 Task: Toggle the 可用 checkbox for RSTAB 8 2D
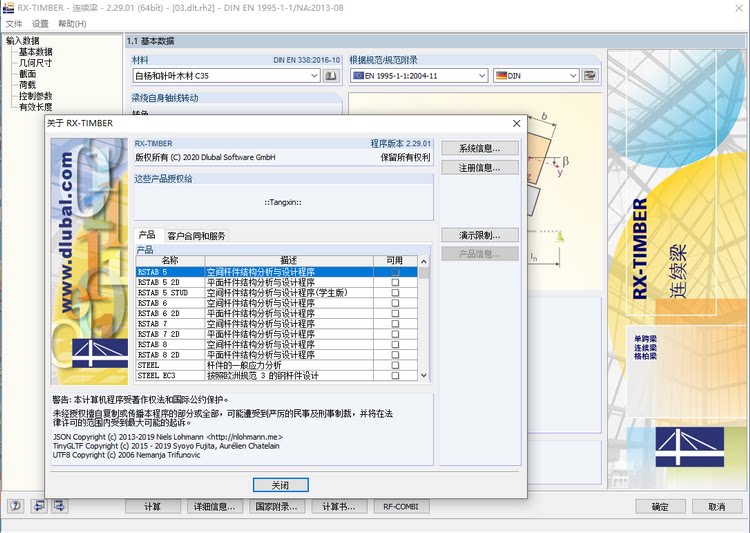395,355
